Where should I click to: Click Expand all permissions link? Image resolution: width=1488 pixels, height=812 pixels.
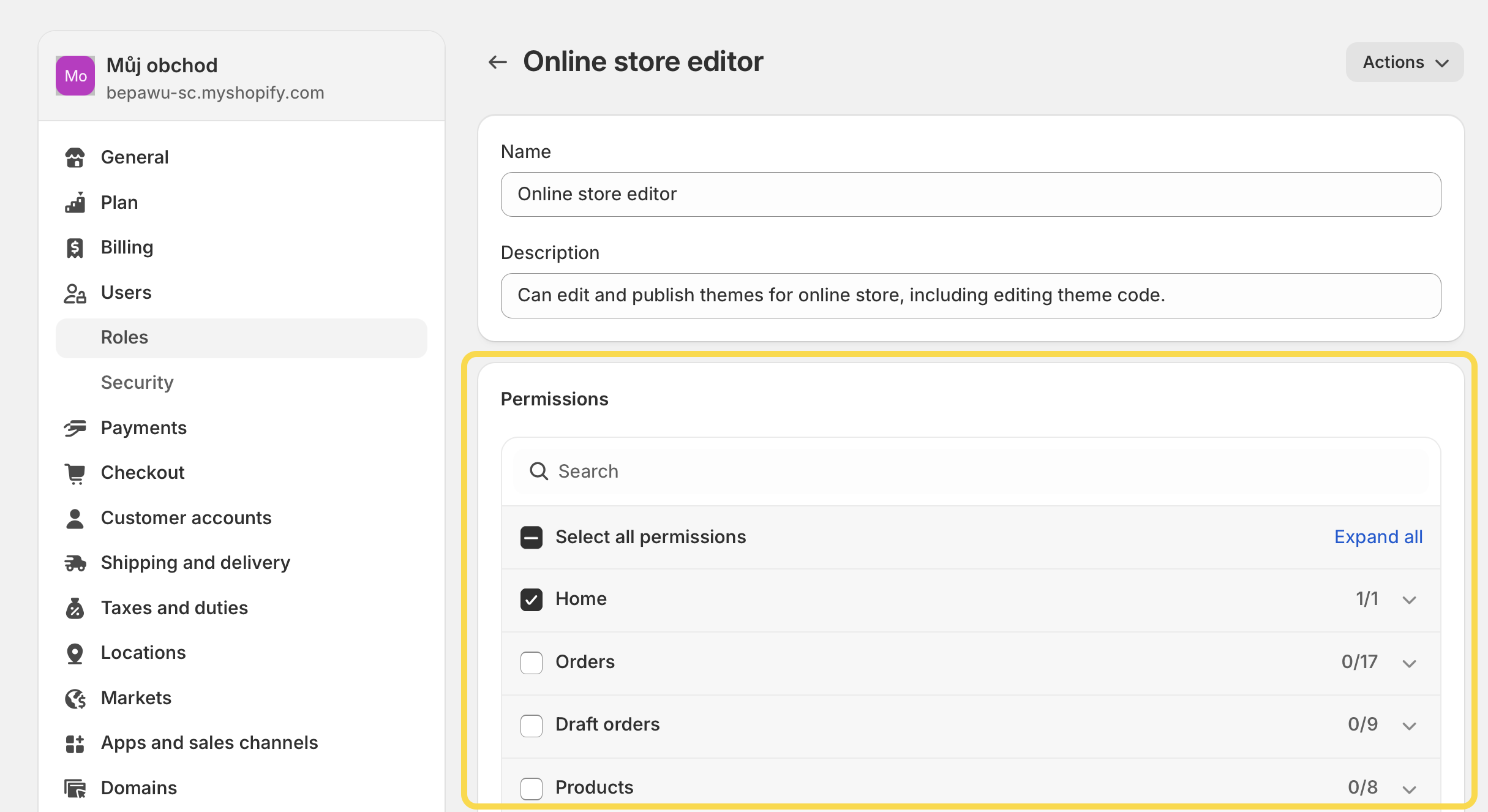point(1379,536)
